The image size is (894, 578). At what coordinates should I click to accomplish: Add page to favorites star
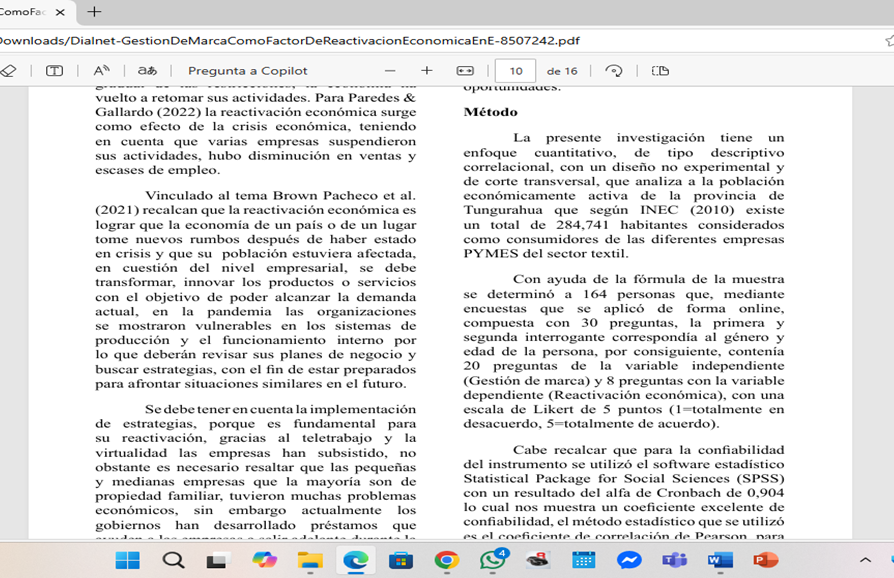889,40
